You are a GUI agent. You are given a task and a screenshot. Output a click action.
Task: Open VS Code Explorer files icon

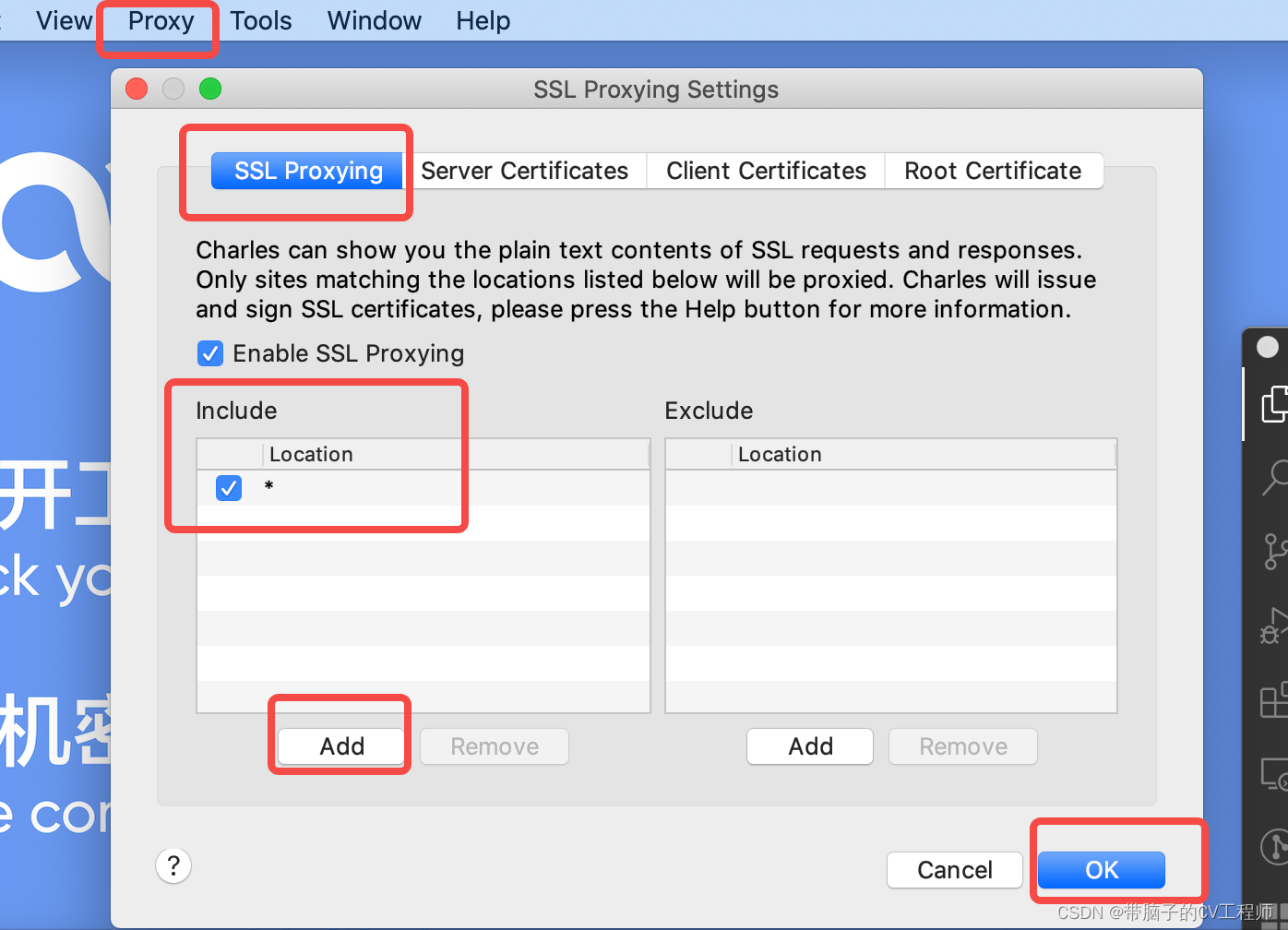[1275, 404]
